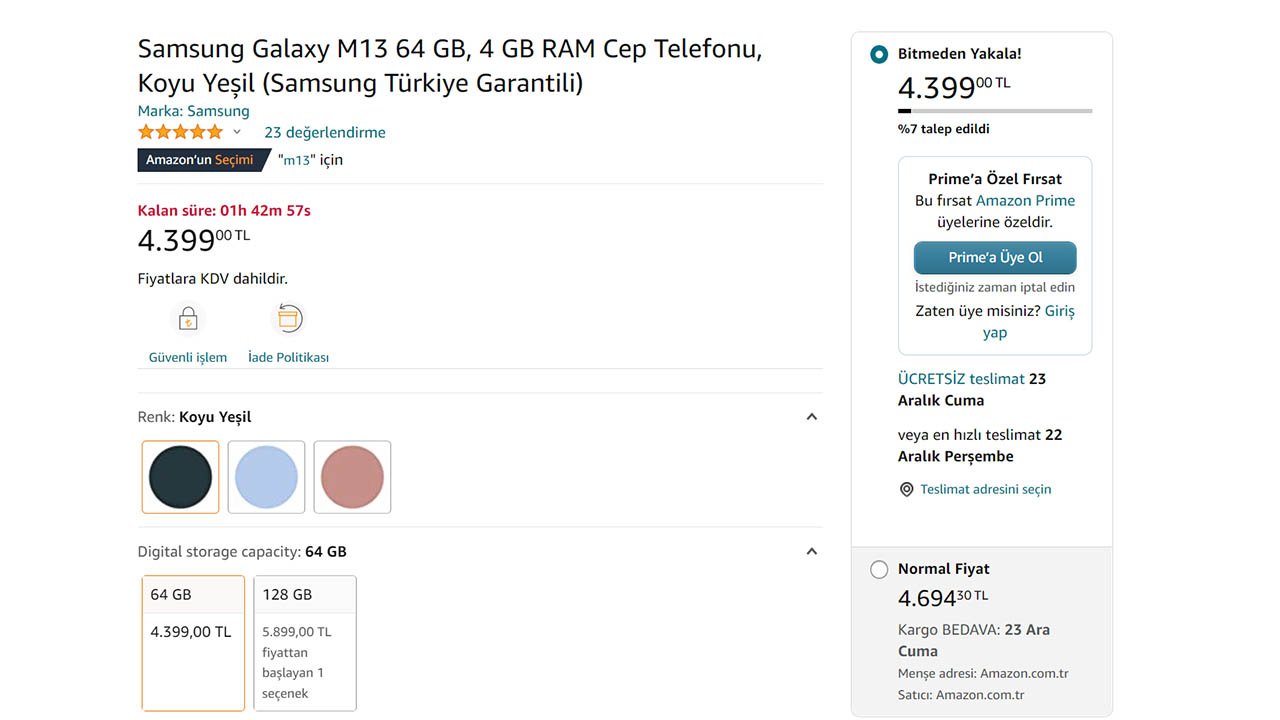Viewport: 1280px width, 720px height.
Task: Click the secure transaction lock icon
Action: click(x=188, y=319)
